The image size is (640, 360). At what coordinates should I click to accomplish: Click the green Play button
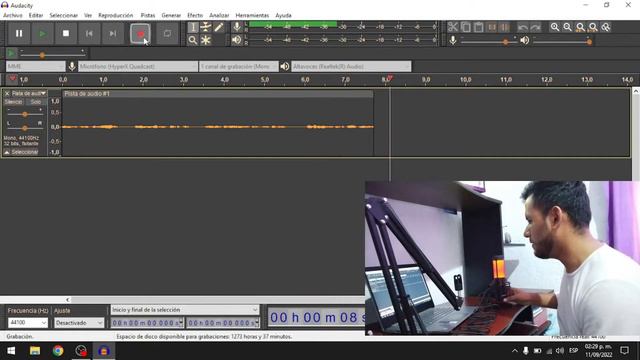click(42, 33)
